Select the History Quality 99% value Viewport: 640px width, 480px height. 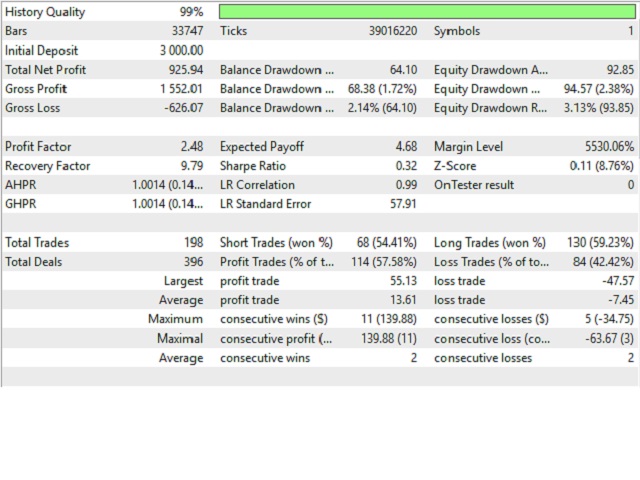192,12
